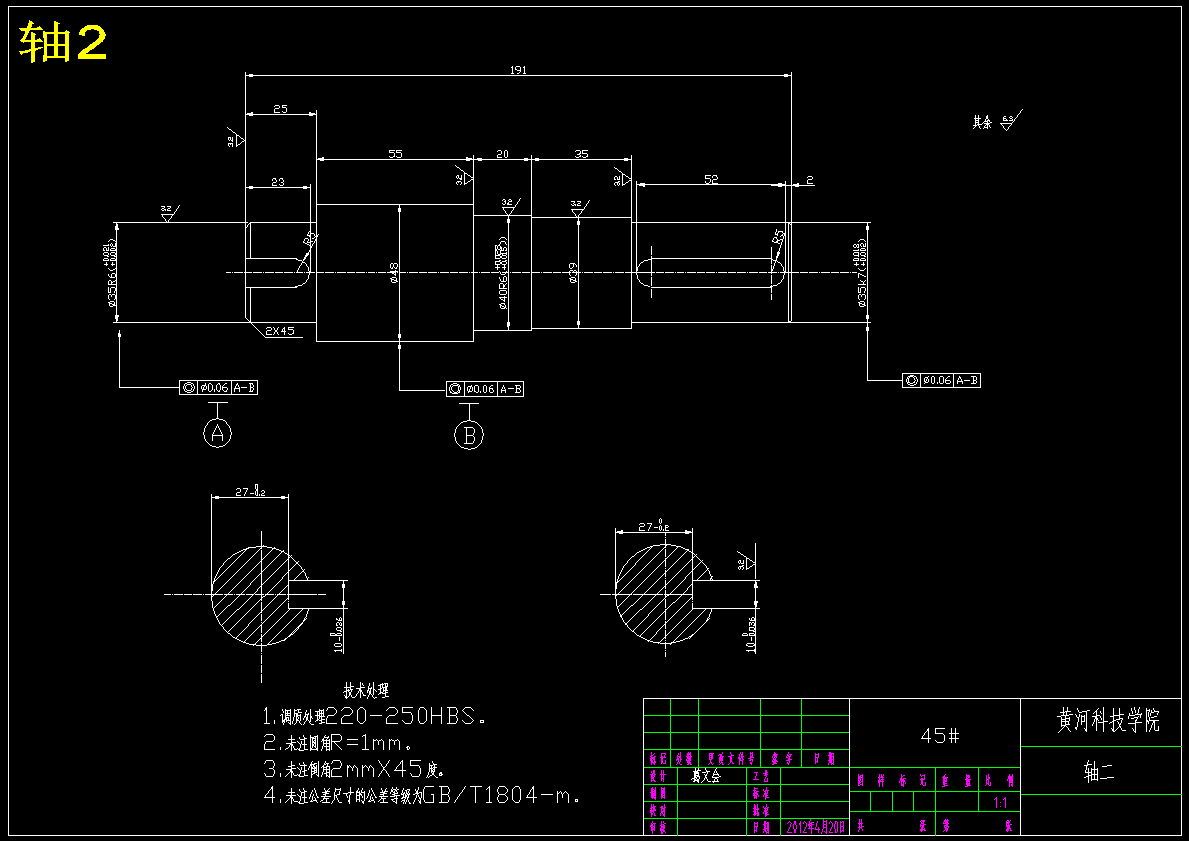
Task: Click the 55 segment length dimension
Action: (x=395, y=154)
